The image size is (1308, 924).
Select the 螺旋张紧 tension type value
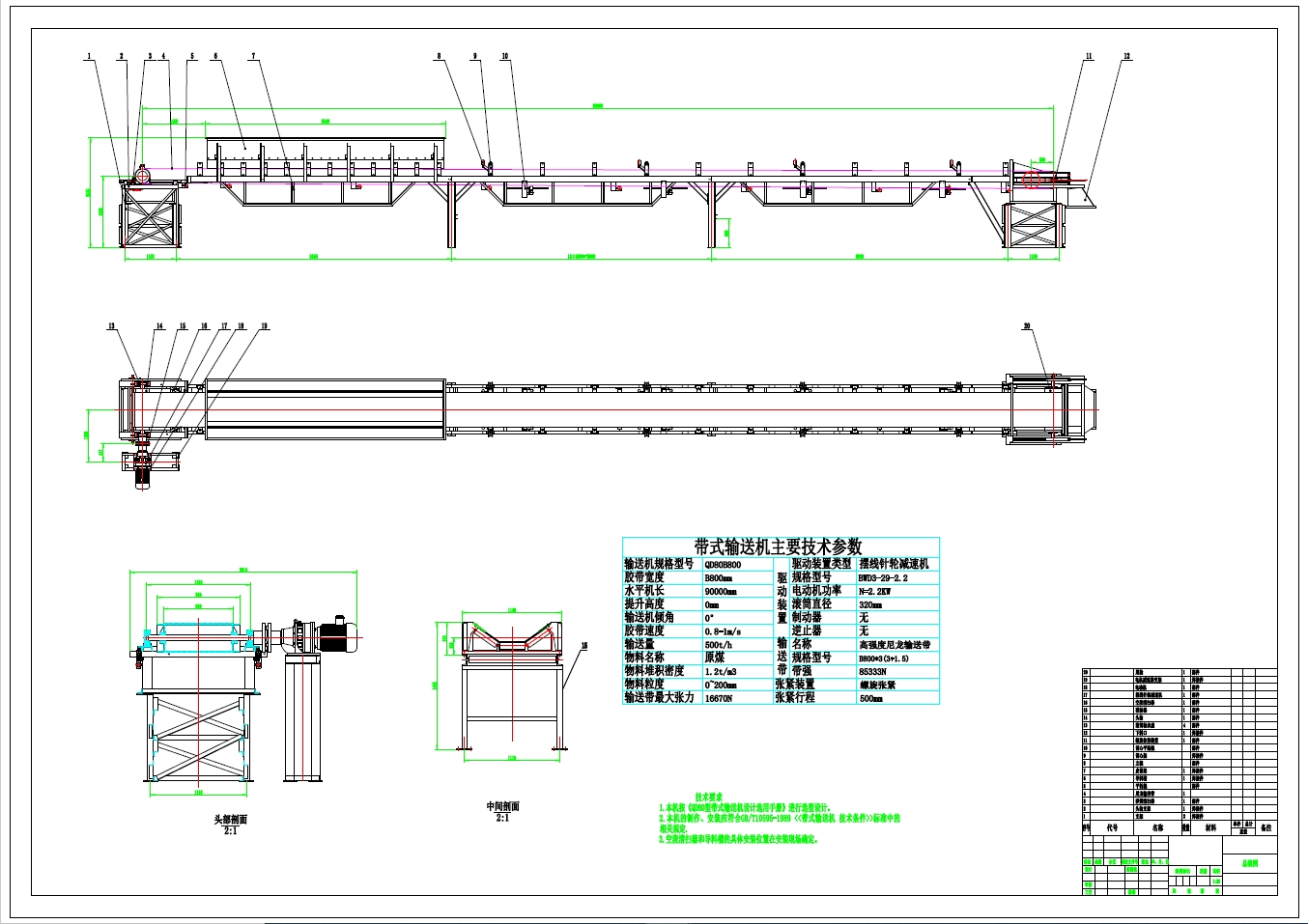(x=878, y=685)
